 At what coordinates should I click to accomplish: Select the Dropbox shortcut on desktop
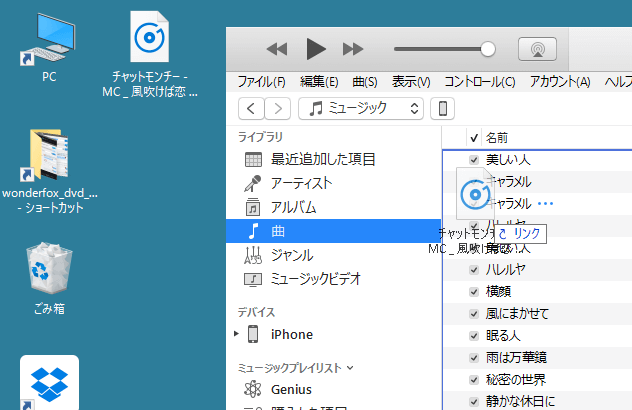[49, 382]
